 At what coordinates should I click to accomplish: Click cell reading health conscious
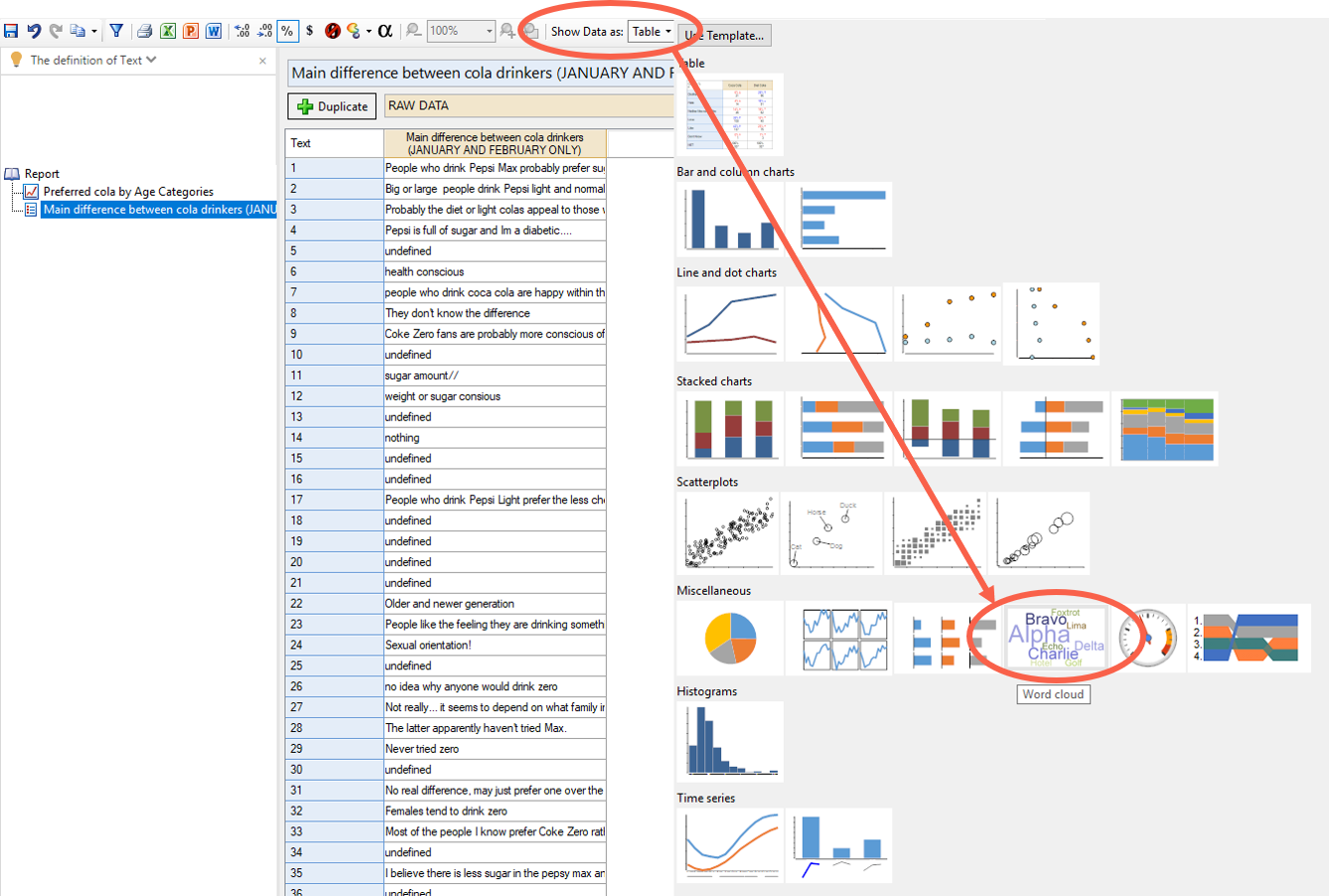(x=495, y=271)
